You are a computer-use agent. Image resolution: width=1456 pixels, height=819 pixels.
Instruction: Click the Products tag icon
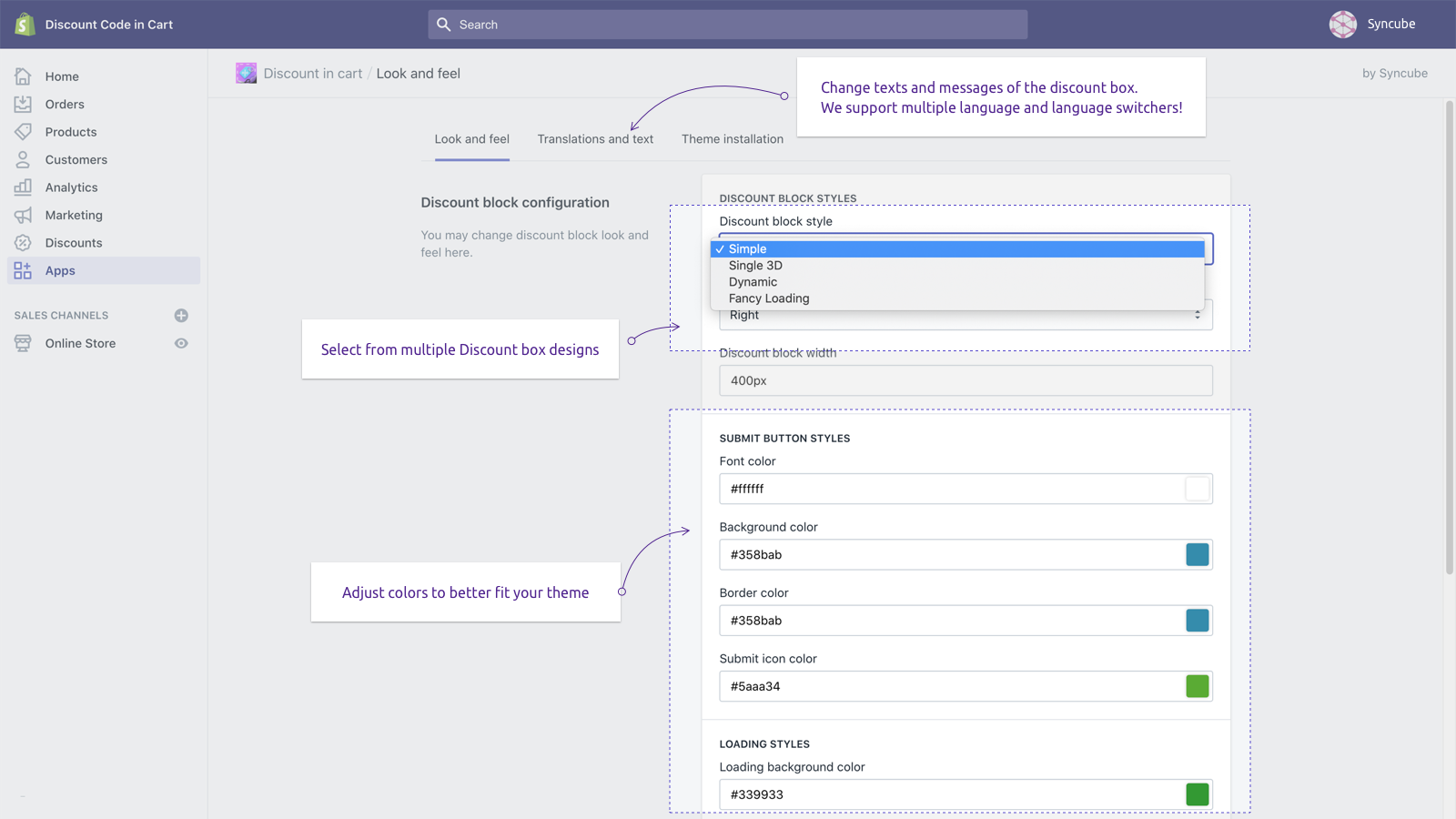click(x=23, y=132)
